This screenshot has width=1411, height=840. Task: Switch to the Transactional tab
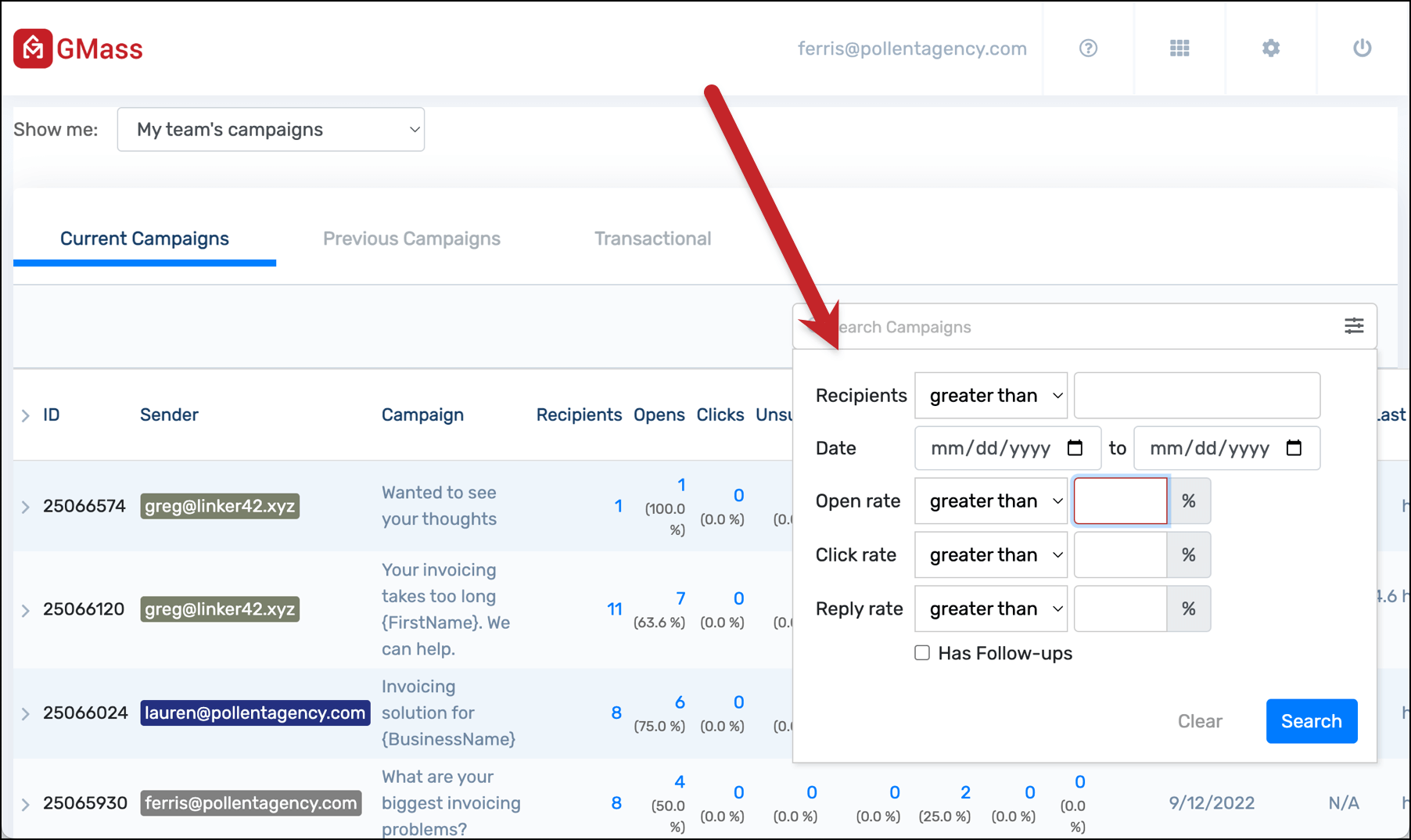tap(652, 239)
